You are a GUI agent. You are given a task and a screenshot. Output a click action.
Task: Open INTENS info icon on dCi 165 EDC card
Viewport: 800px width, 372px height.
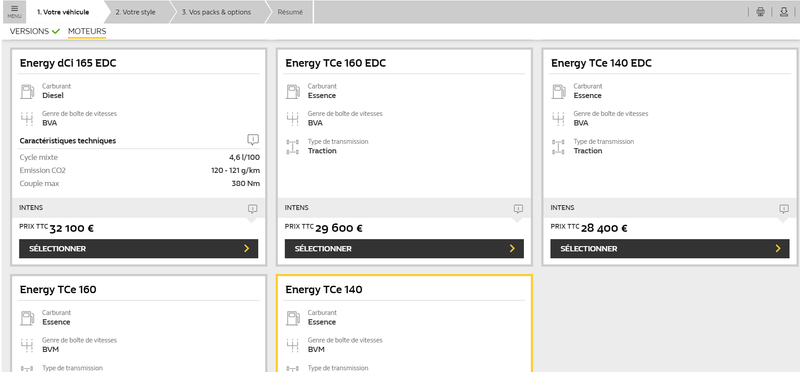253,208
